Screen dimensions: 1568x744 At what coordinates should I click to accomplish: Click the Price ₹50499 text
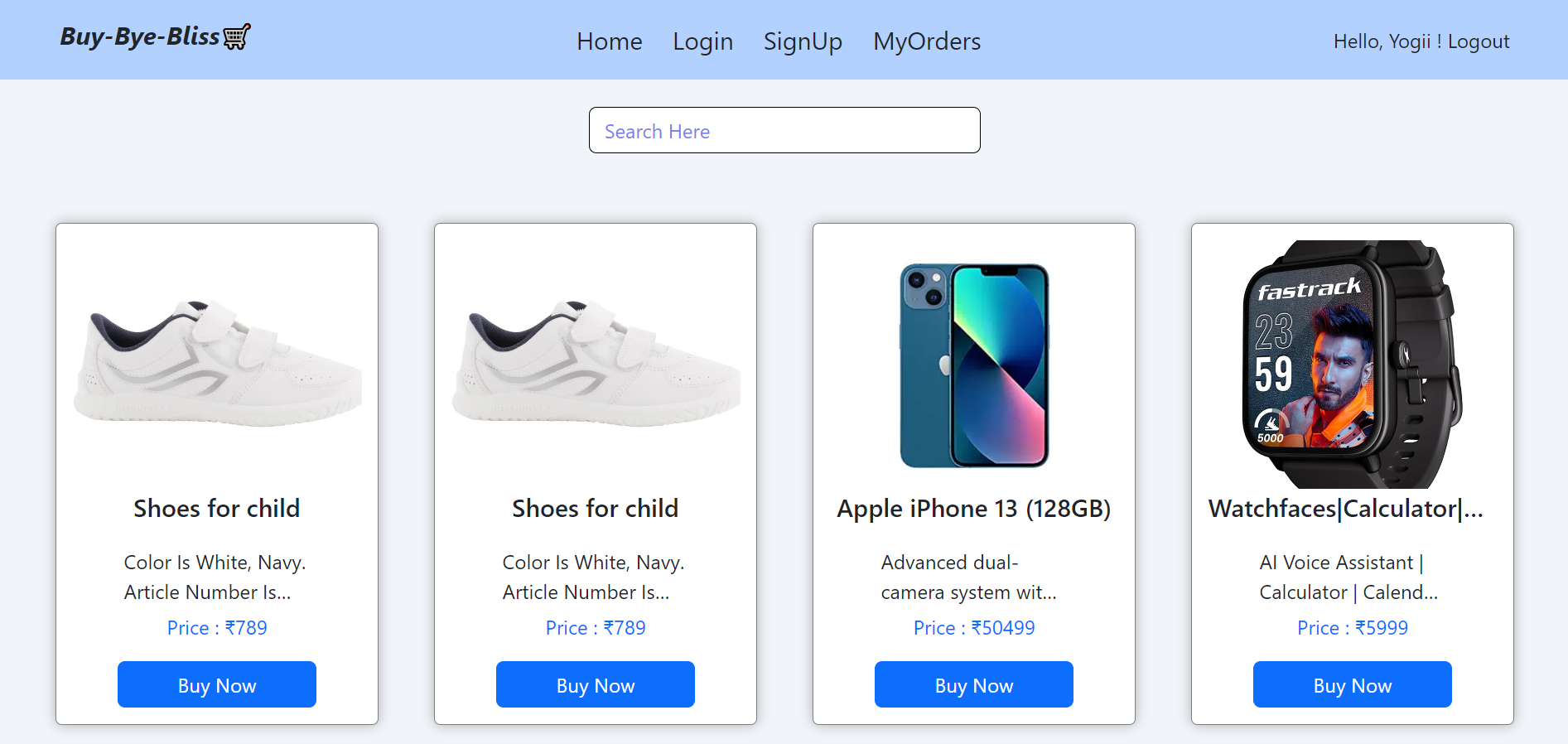(973, 628)
